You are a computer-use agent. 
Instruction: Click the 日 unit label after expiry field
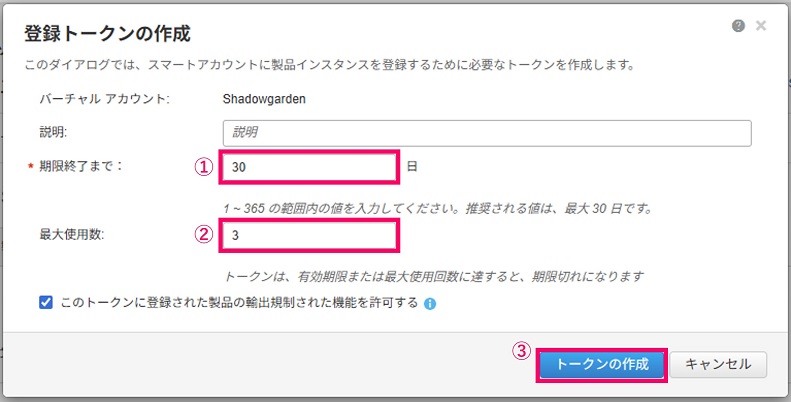coord(412,166)
